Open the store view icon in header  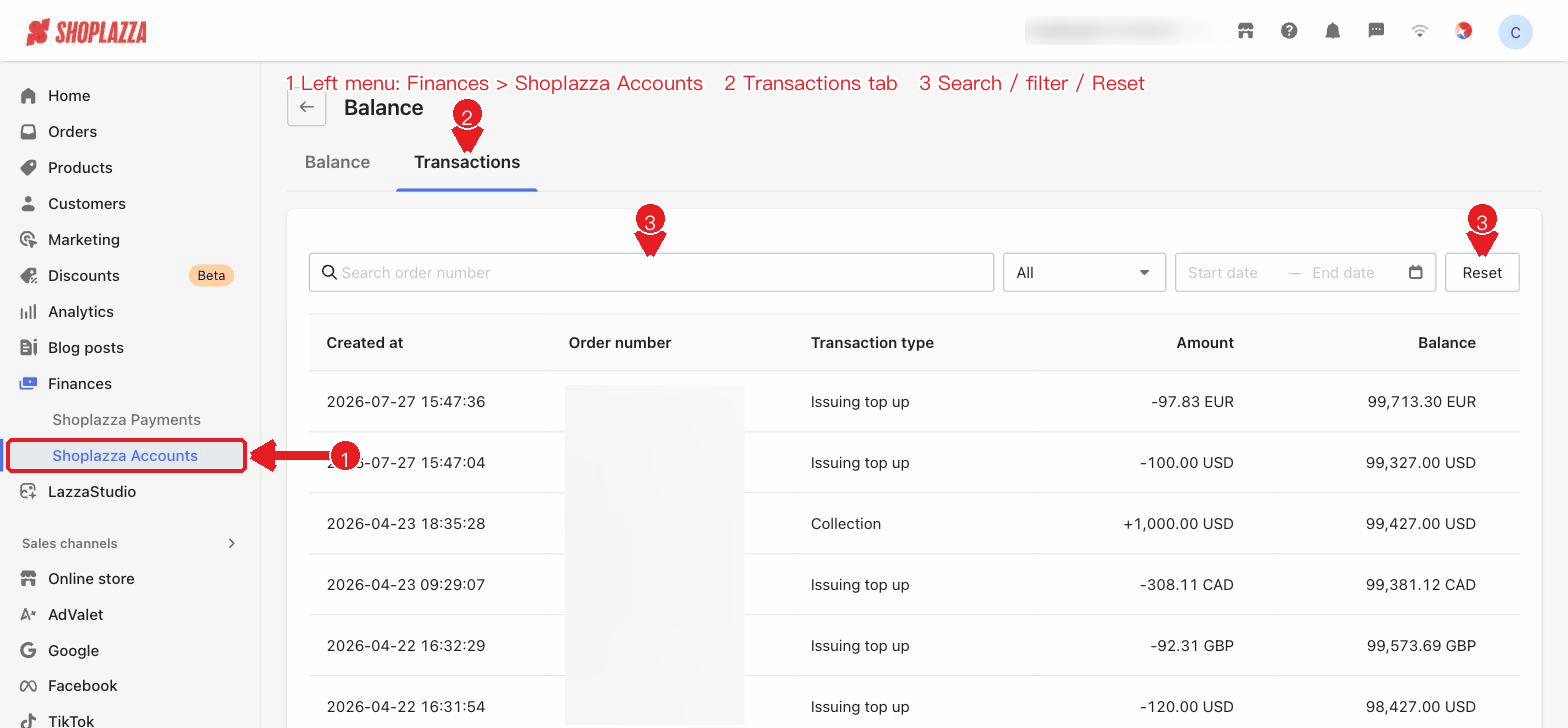click(1245, 31)
